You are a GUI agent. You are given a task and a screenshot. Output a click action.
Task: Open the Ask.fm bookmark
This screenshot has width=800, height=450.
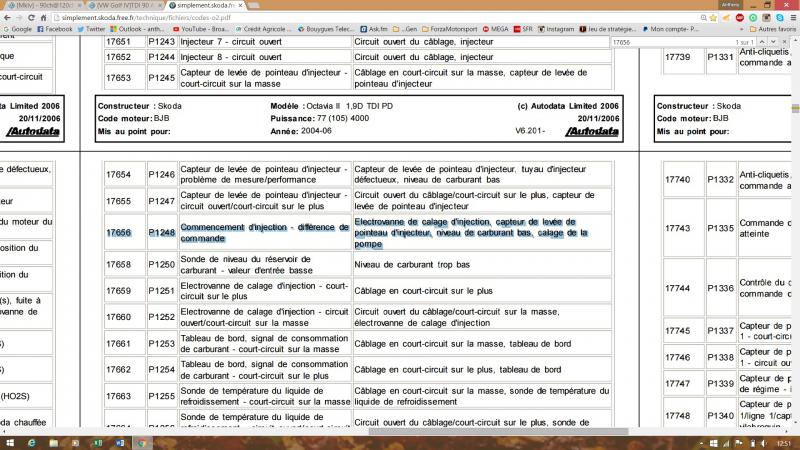point(373,29)
